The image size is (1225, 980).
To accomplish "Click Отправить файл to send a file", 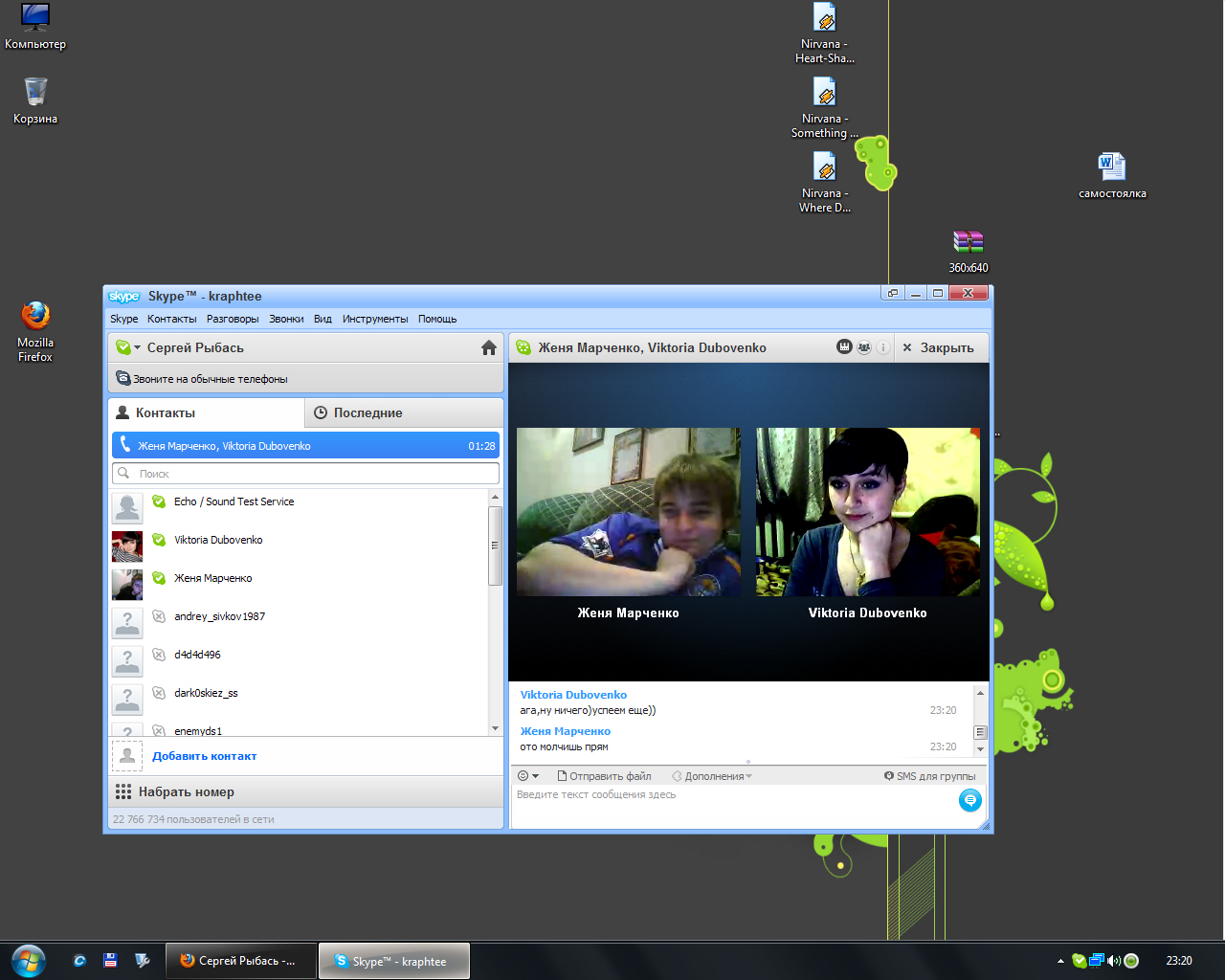I will pyautogui.click(x=604, y=776).
